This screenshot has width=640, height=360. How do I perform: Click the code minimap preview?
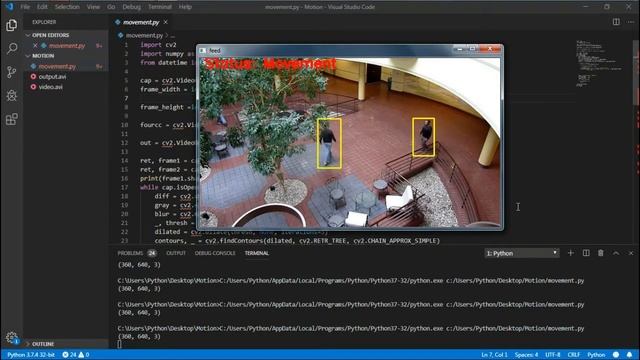coord(599,63)
